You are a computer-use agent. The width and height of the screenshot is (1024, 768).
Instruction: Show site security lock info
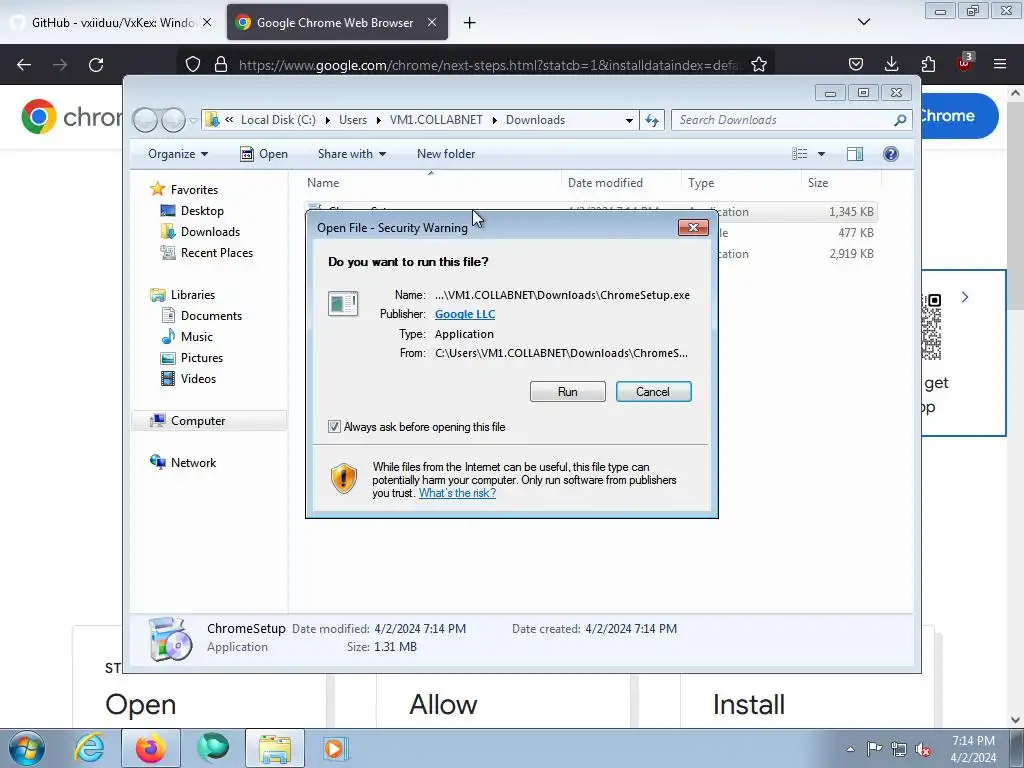pos(221,65)
